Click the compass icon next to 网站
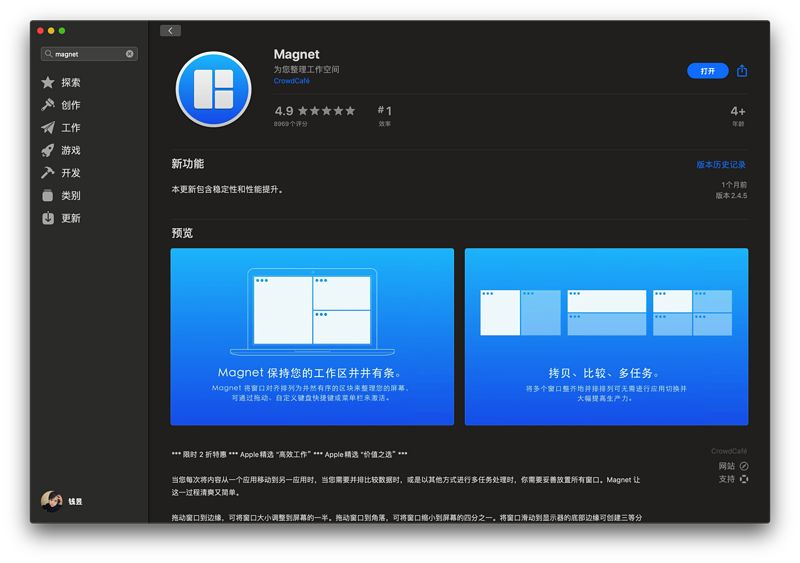Screen dimensions: 800x563 pos(744,466)
